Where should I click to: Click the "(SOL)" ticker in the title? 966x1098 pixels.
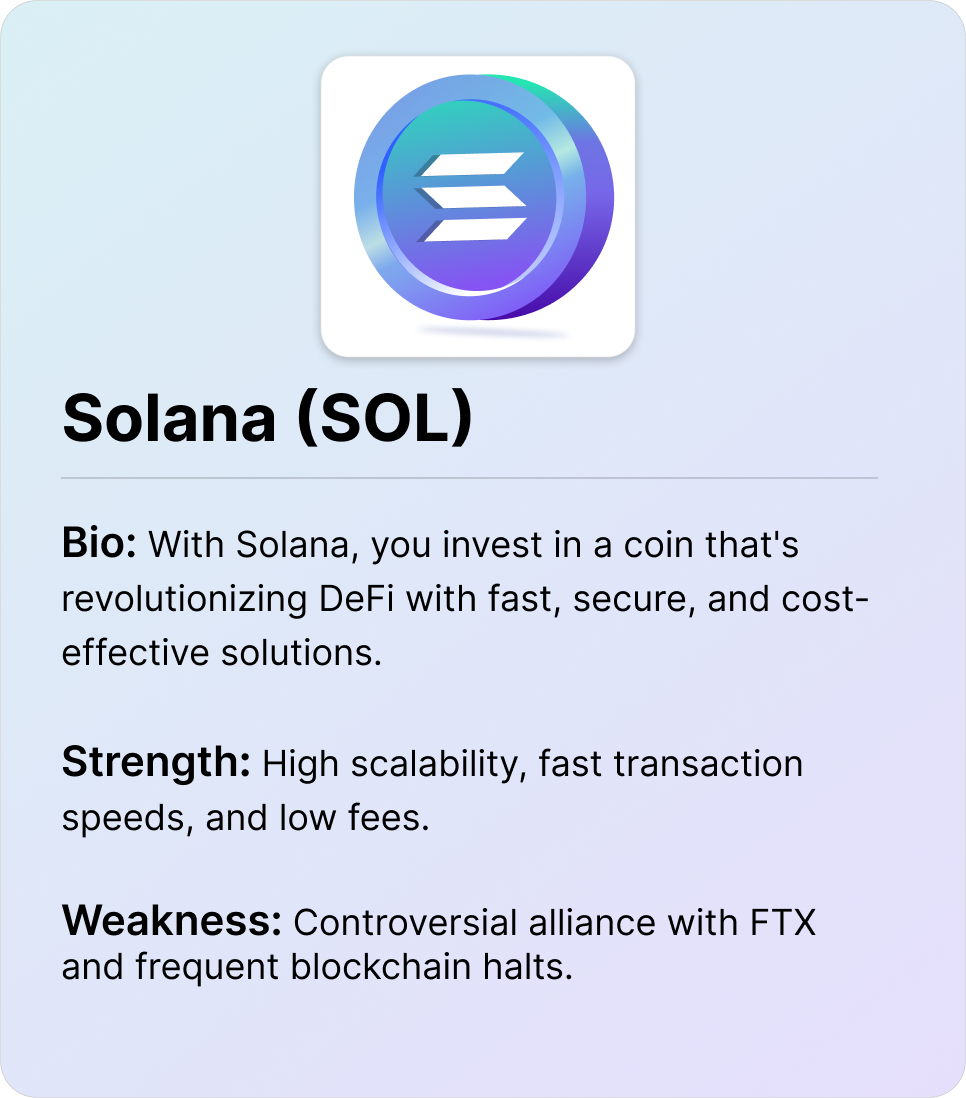[385, 418]
